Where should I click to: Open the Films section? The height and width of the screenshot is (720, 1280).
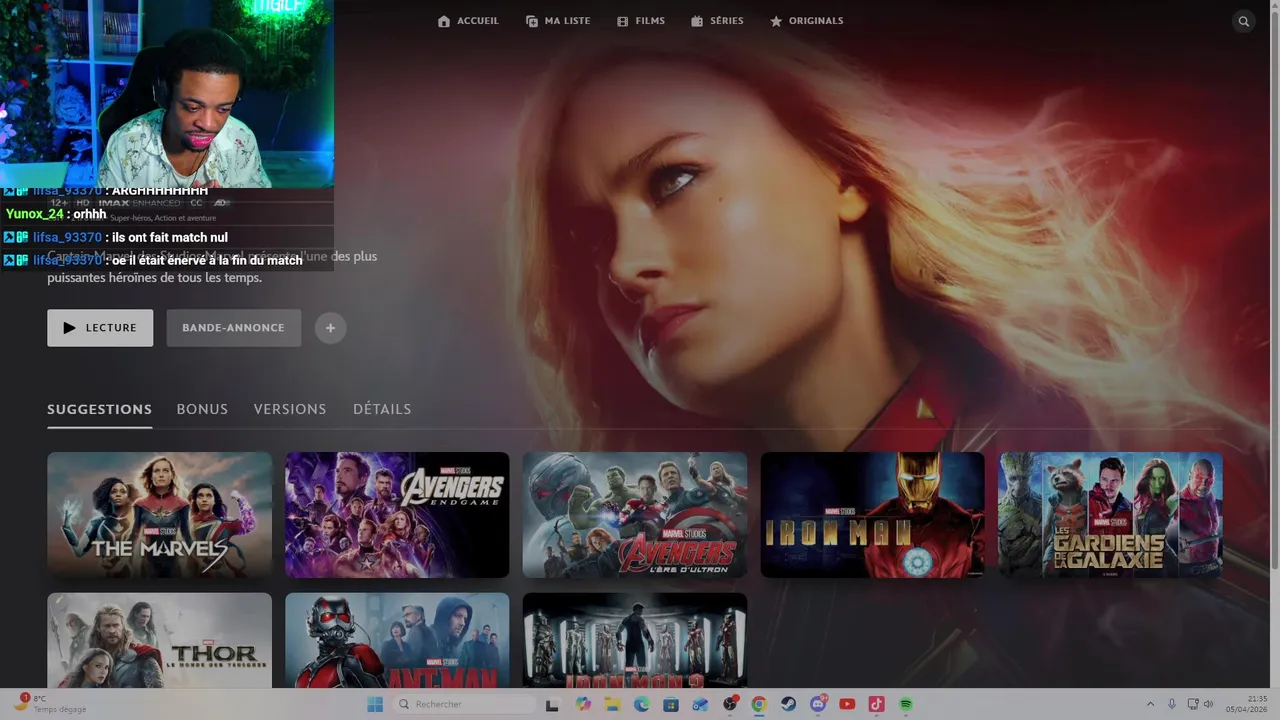pos(640,21)
